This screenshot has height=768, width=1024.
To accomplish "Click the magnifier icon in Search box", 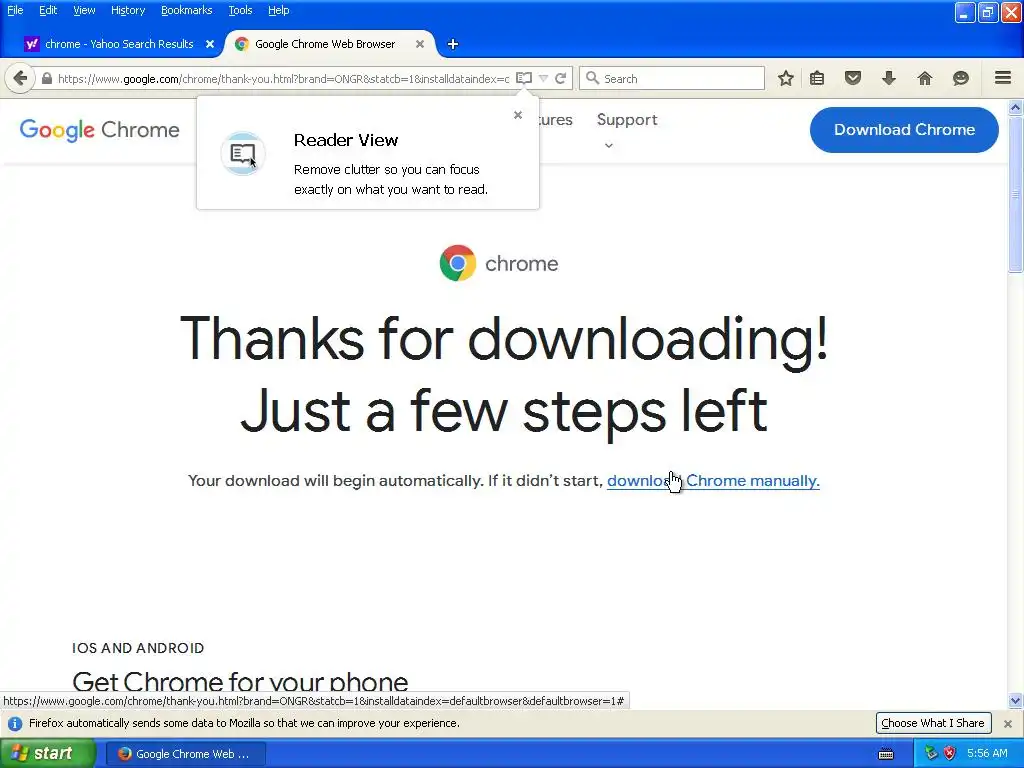I will 592,78.
